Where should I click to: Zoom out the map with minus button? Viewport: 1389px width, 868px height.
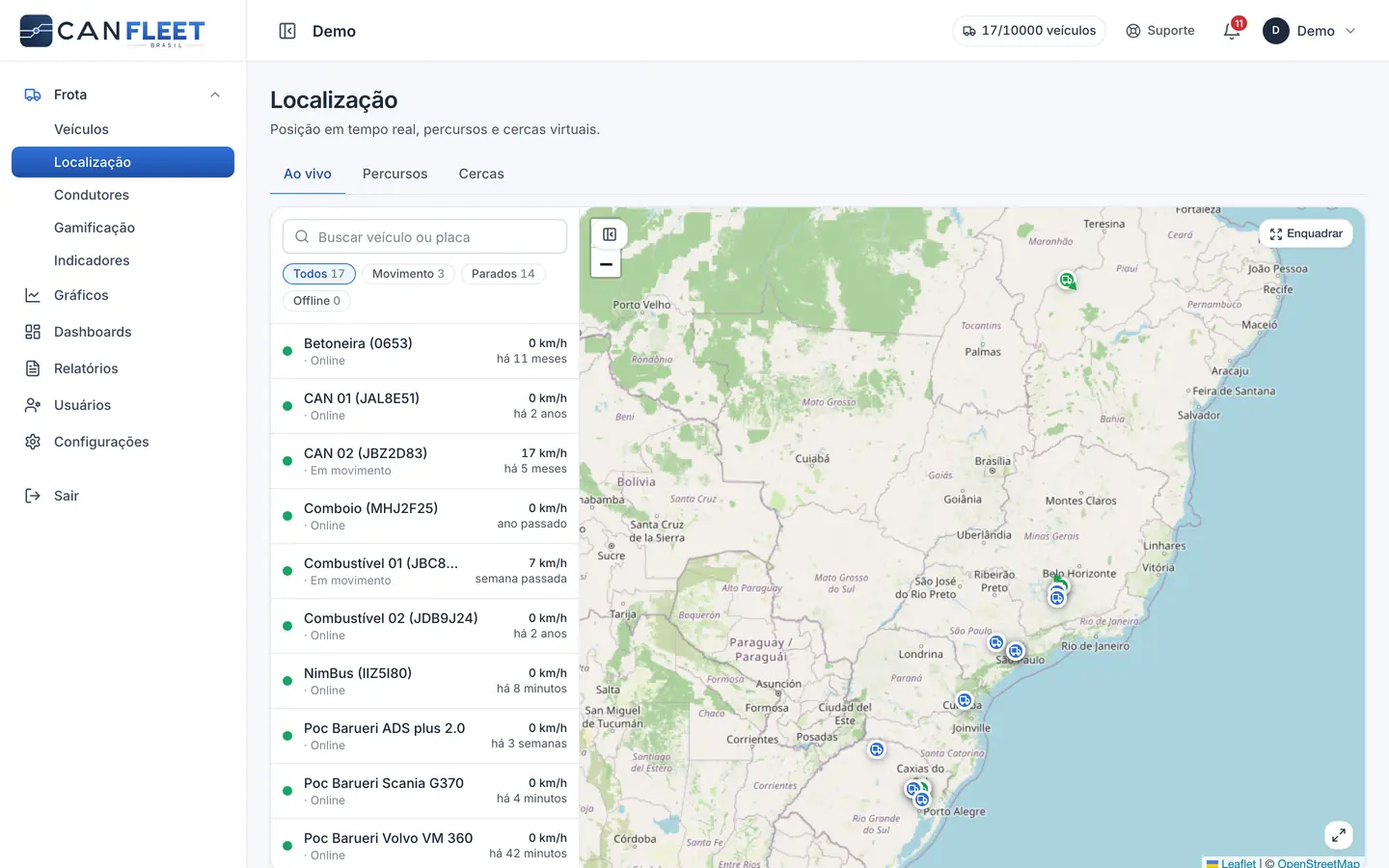click(x=606, y=264)
